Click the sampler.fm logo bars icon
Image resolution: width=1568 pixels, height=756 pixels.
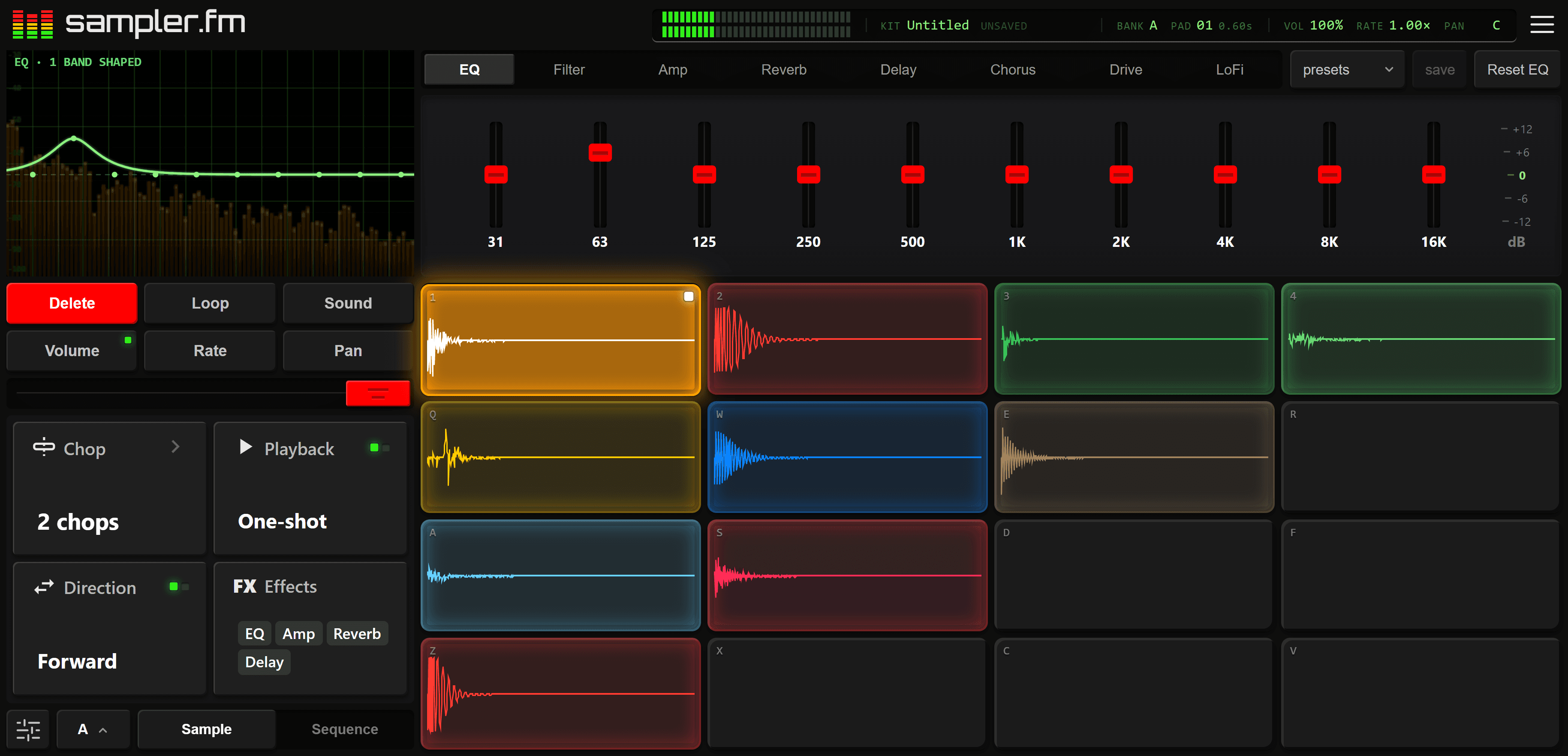(x=33, y=24)
